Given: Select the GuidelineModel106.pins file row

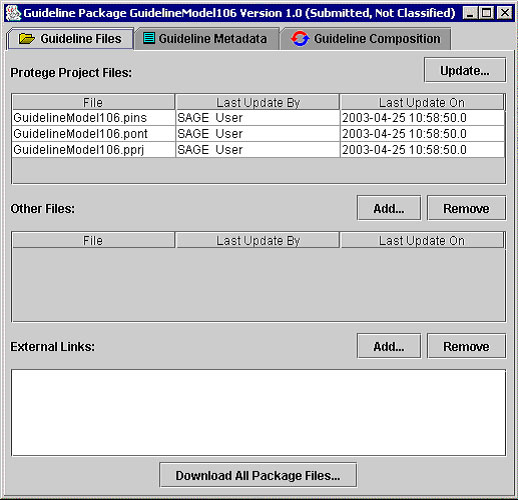Looking at the screenshot, I should point(258,118).
